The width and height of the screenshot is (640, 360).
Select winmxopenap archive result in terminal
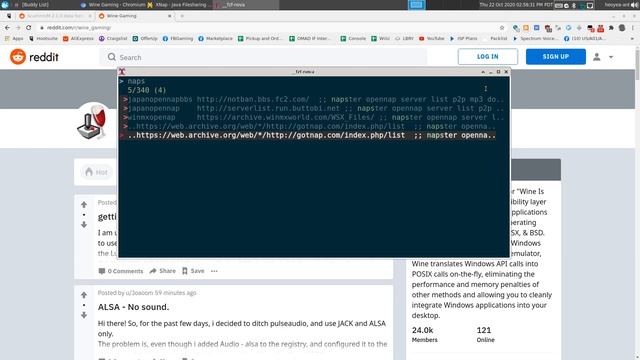(314, 117)
